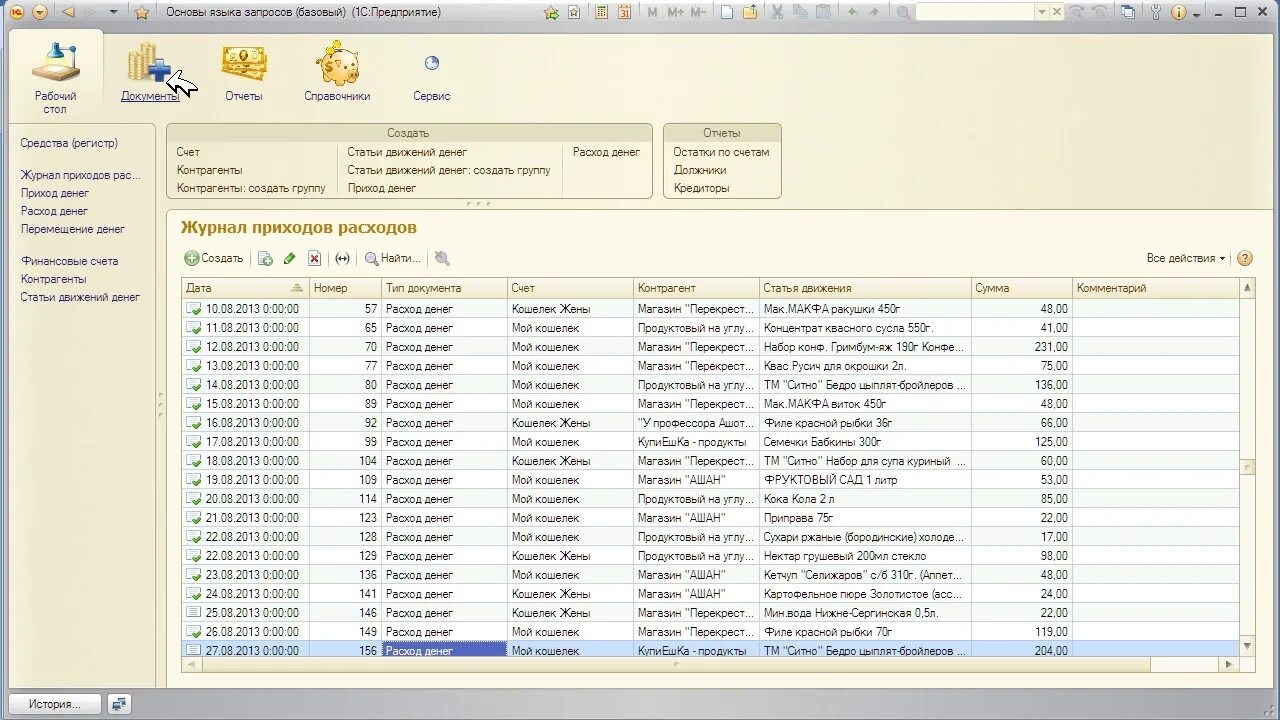Click the Комментарий column header
1280x720 pixels.
click(1155, 288)
